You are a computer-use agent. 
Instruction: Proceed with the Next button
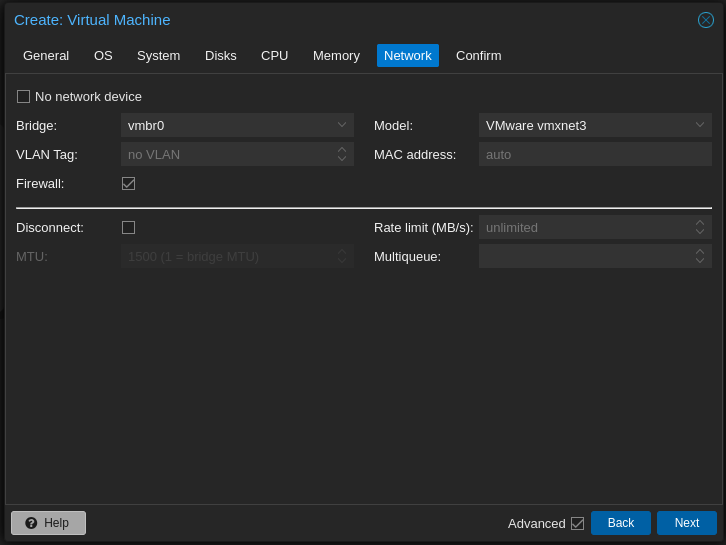click(x=687, y=523)
